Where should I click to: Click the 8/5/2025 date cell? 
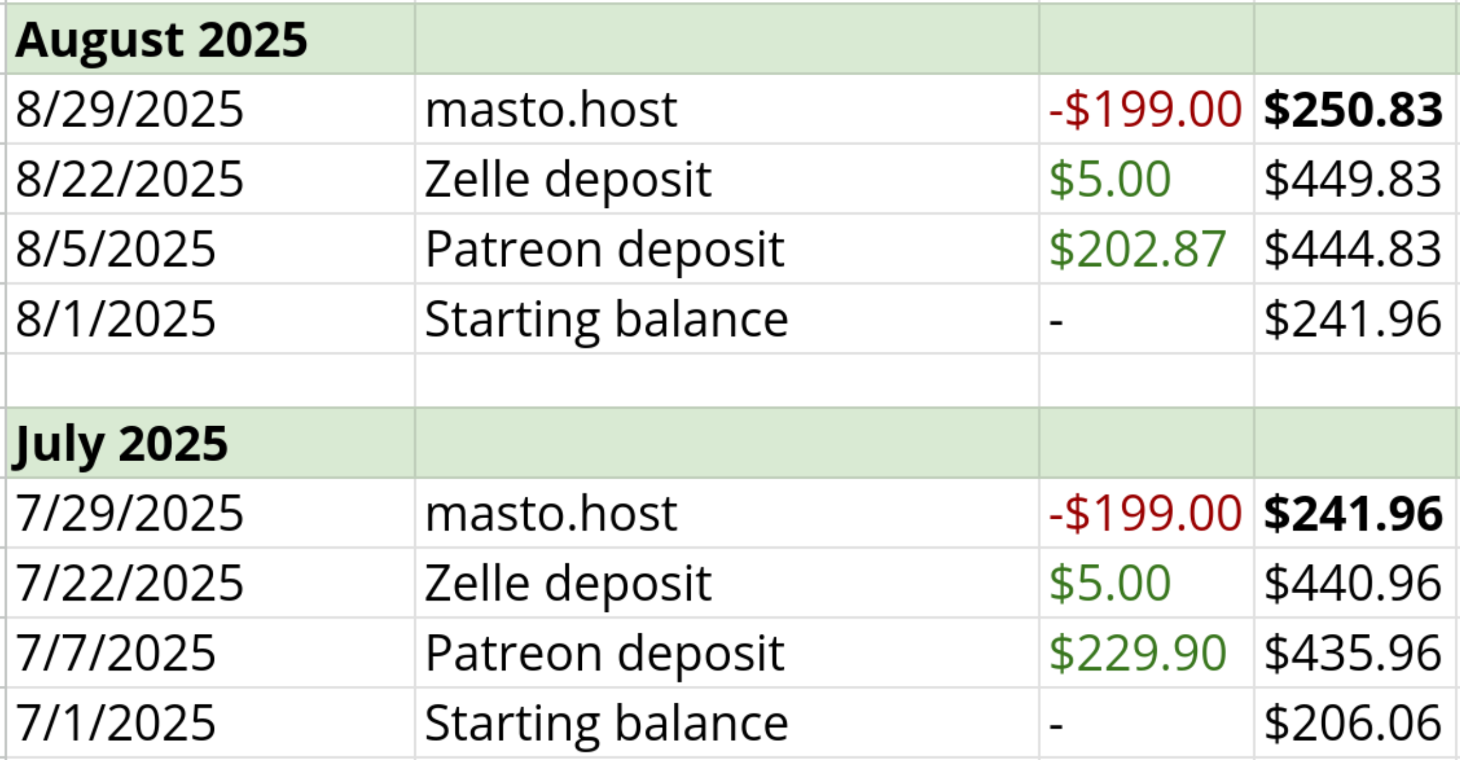(x=116, y=249)
